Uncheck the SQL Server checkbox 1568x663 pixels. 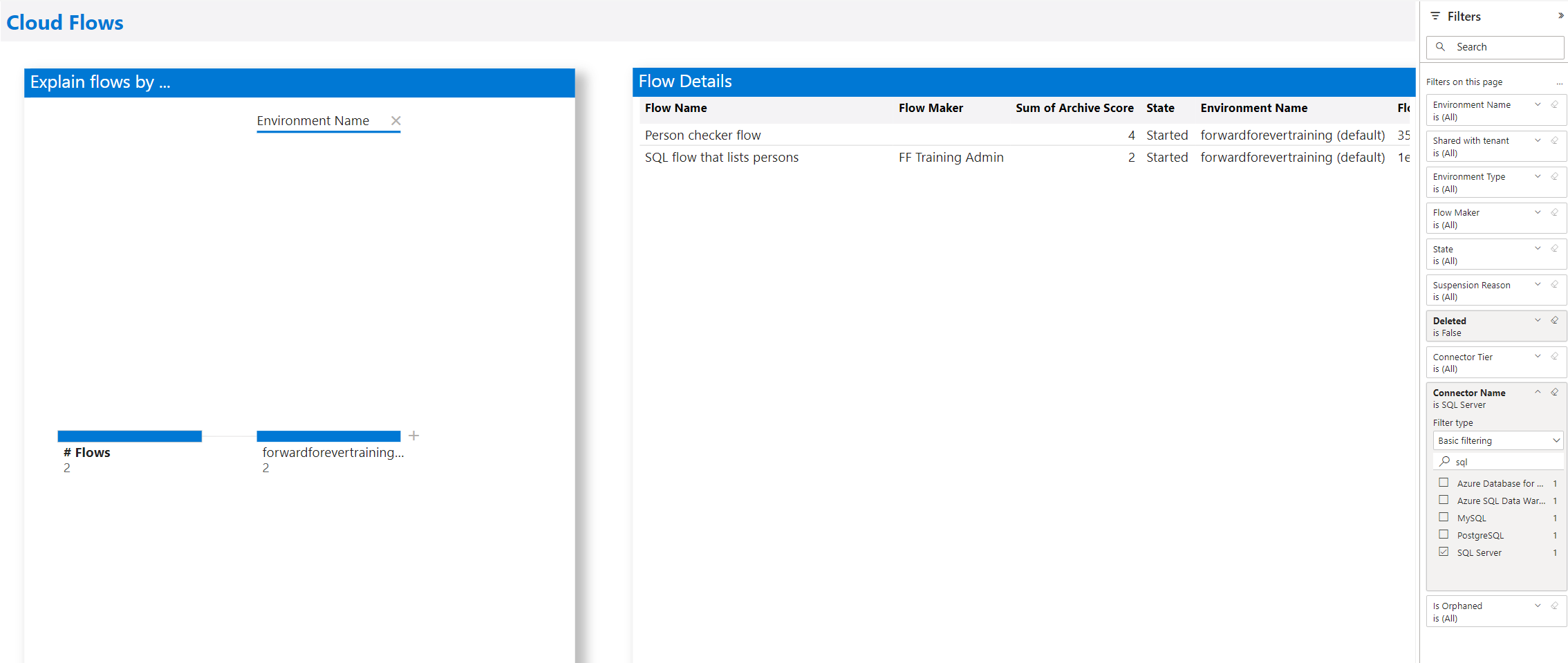[x=1444, y=552]
